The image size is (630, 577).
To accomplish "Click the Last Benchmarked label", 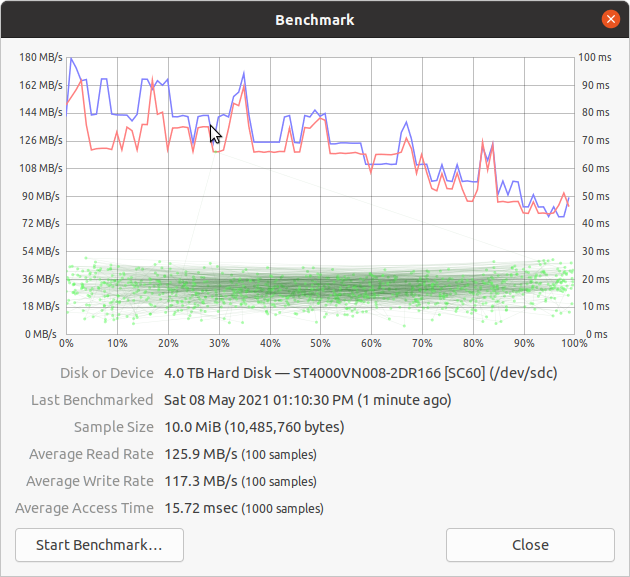I will (92, 400).
